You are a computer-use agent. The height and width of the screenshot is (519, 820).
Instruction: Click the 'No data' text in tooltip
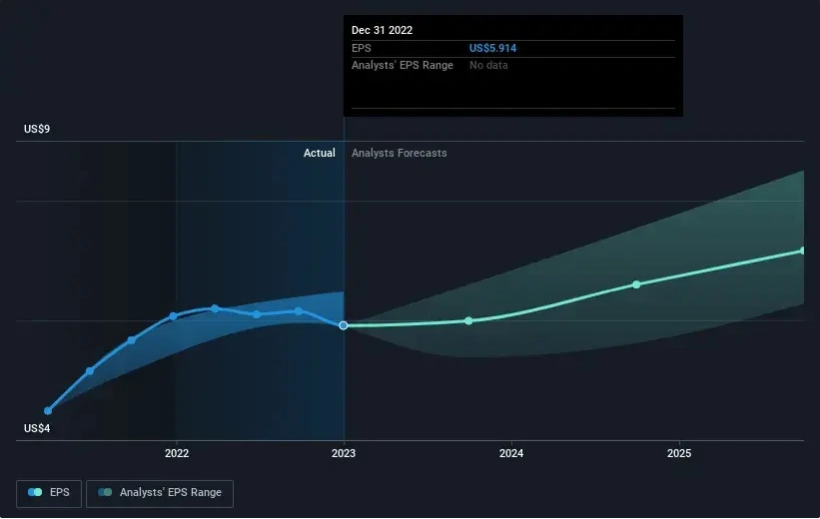click(489, 65)
